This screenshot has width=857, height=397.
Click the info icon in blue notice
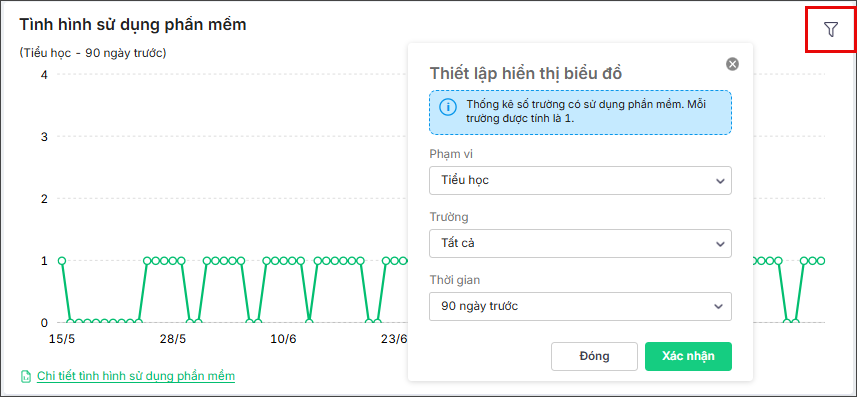(x=448, y=107)
